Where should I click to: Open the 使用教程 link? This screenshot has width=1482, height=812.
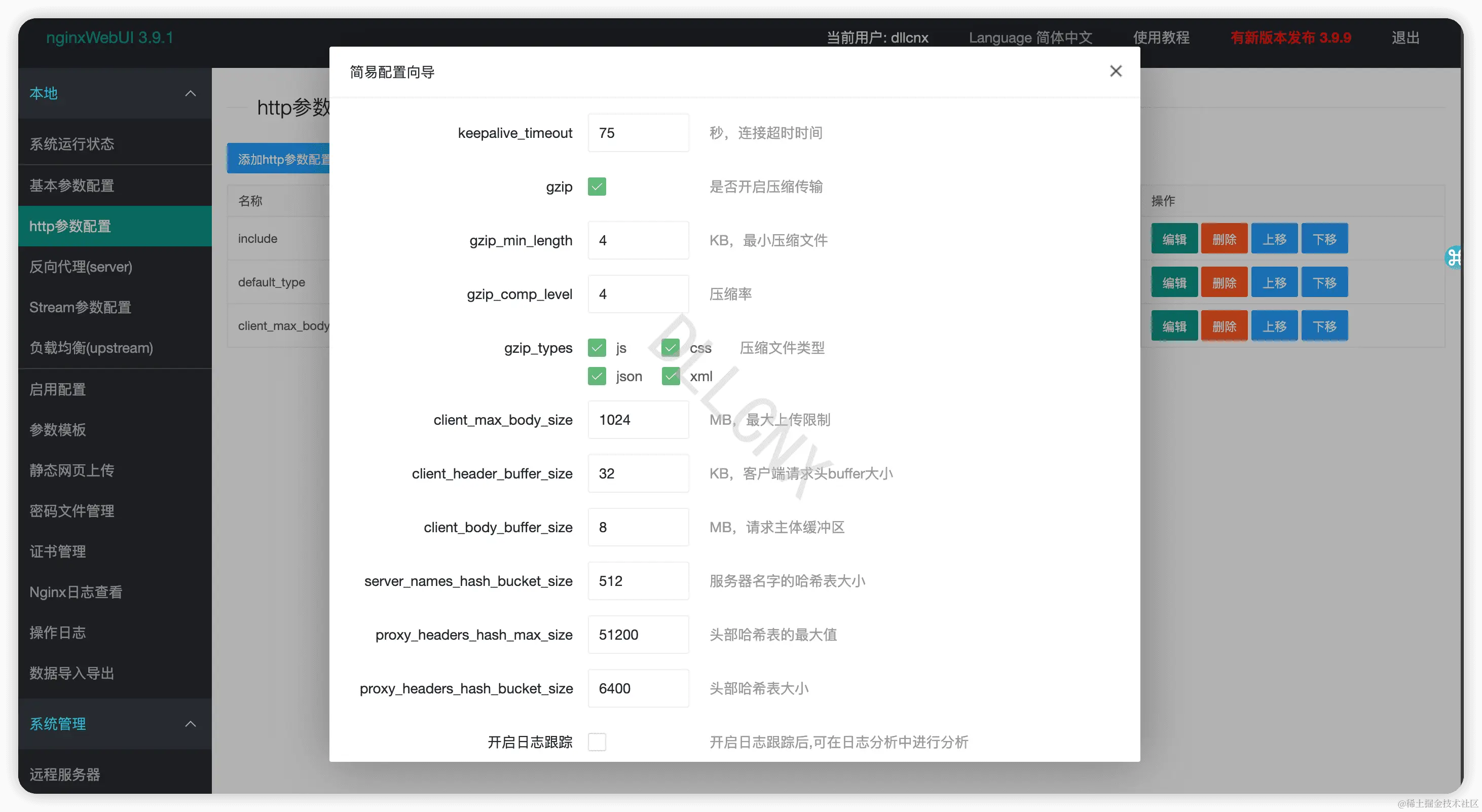[x=1161, y=38]
